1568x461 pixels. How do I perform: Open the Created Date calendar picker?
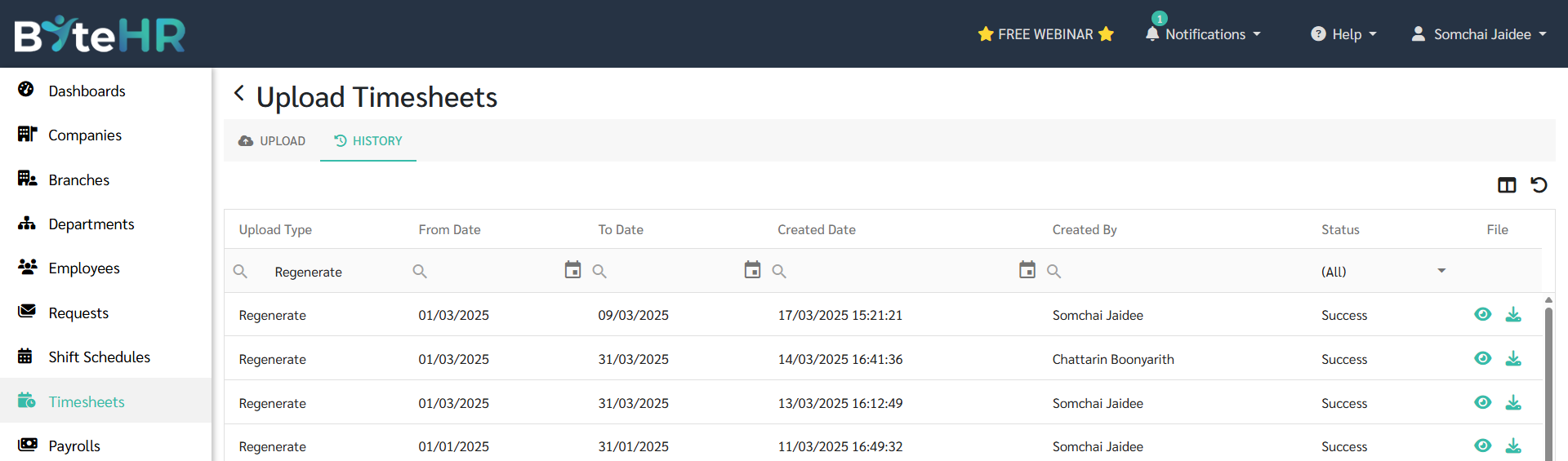pos(1027,270)
